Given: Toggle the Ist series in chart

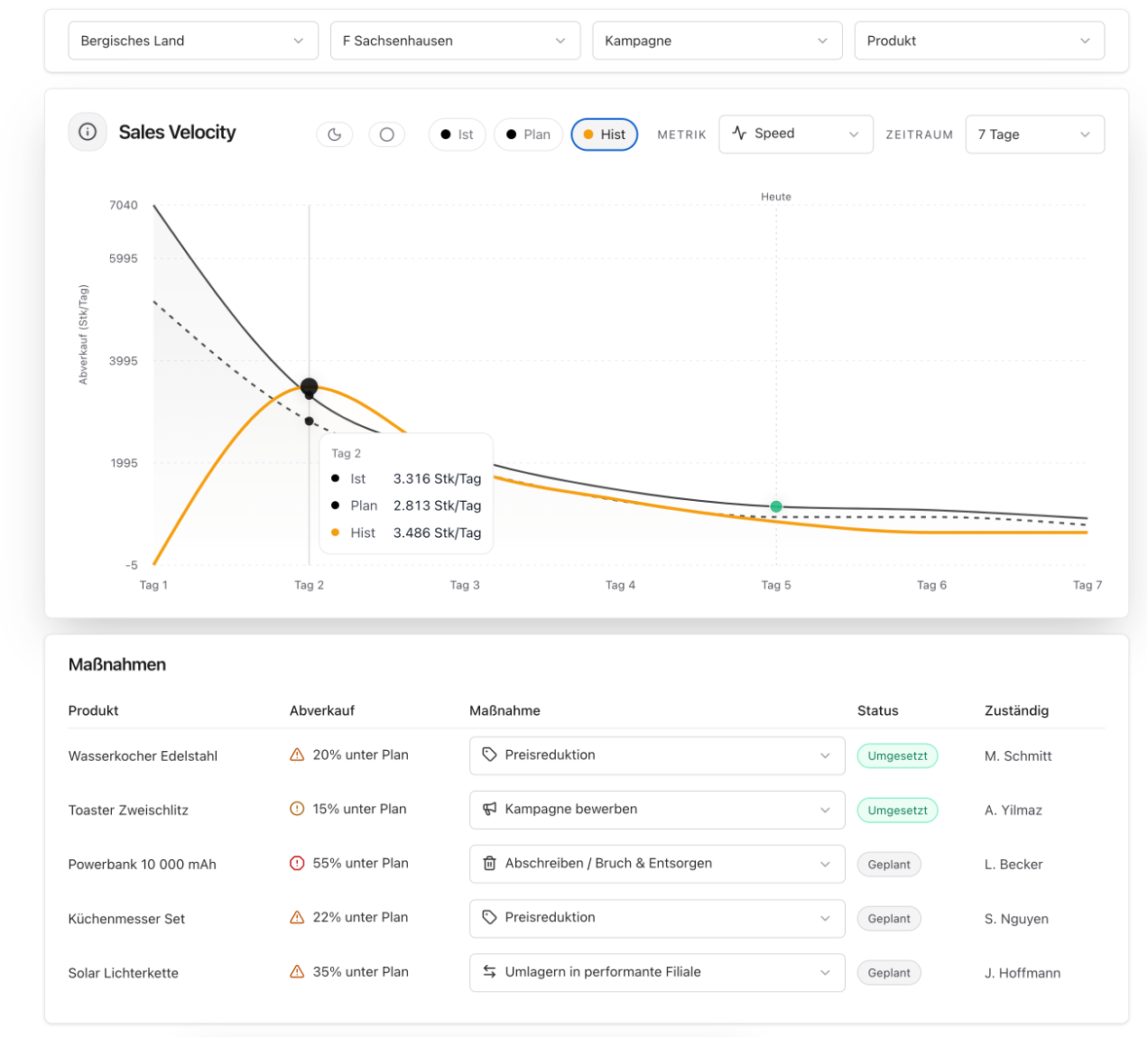Looking at the screenshot, I should pyautogui.click(x=457, y=134).
